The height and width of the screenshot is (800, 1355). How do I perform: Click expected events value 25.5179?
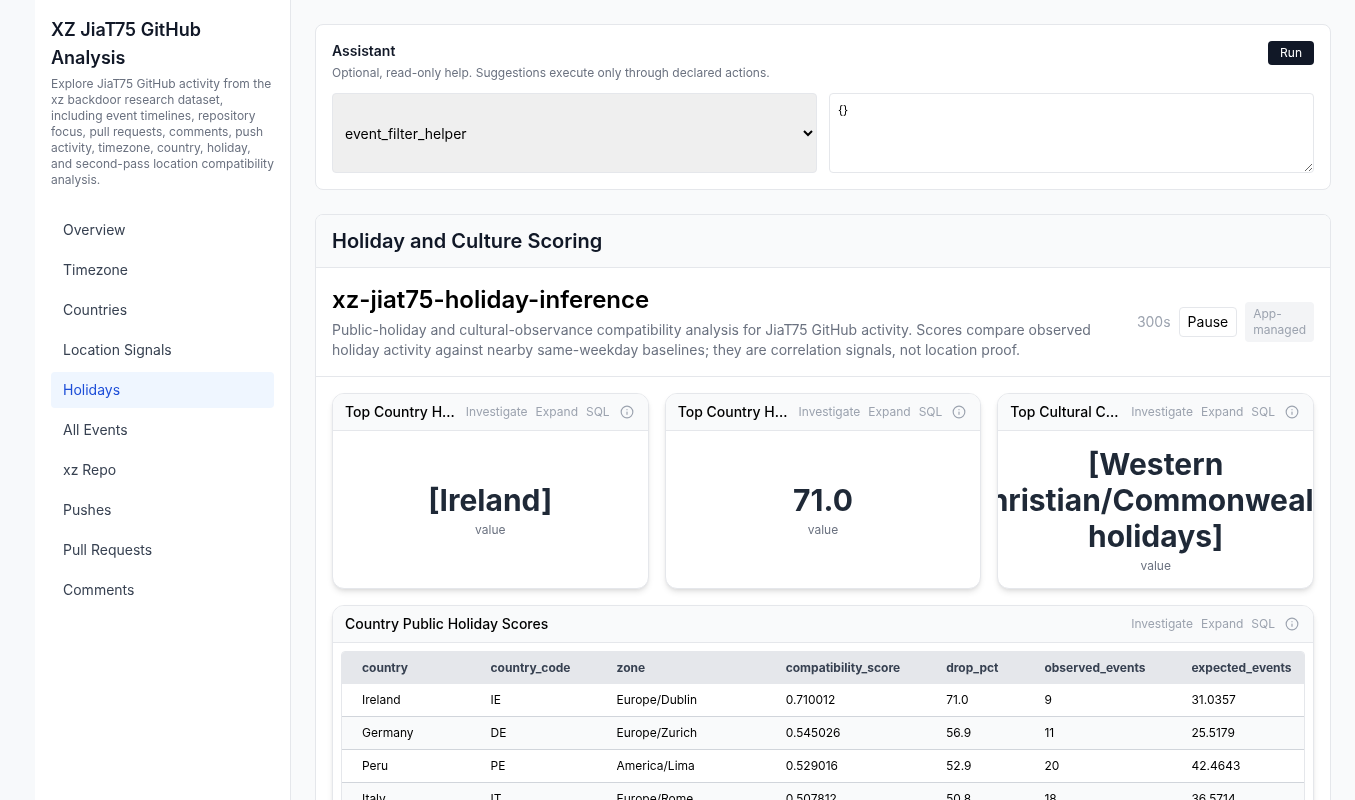(x=1213, y=733)
